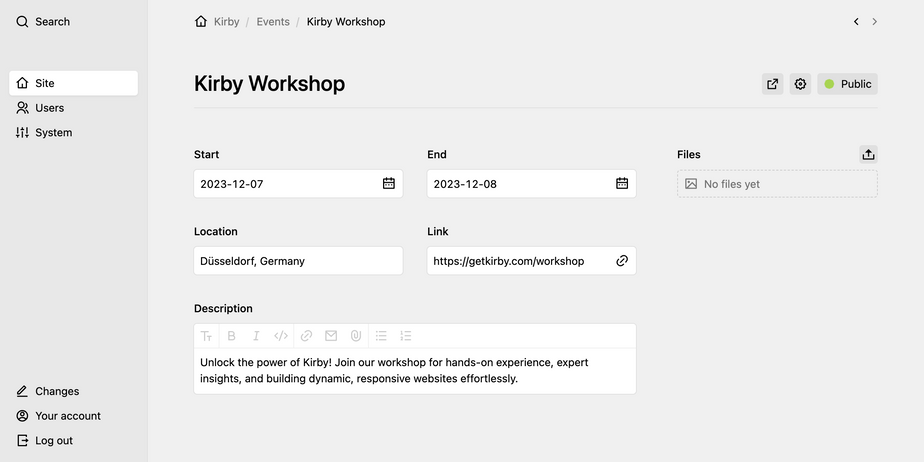Click the link icon in Link field
The image size is (924, 462).
pos(622,261)
